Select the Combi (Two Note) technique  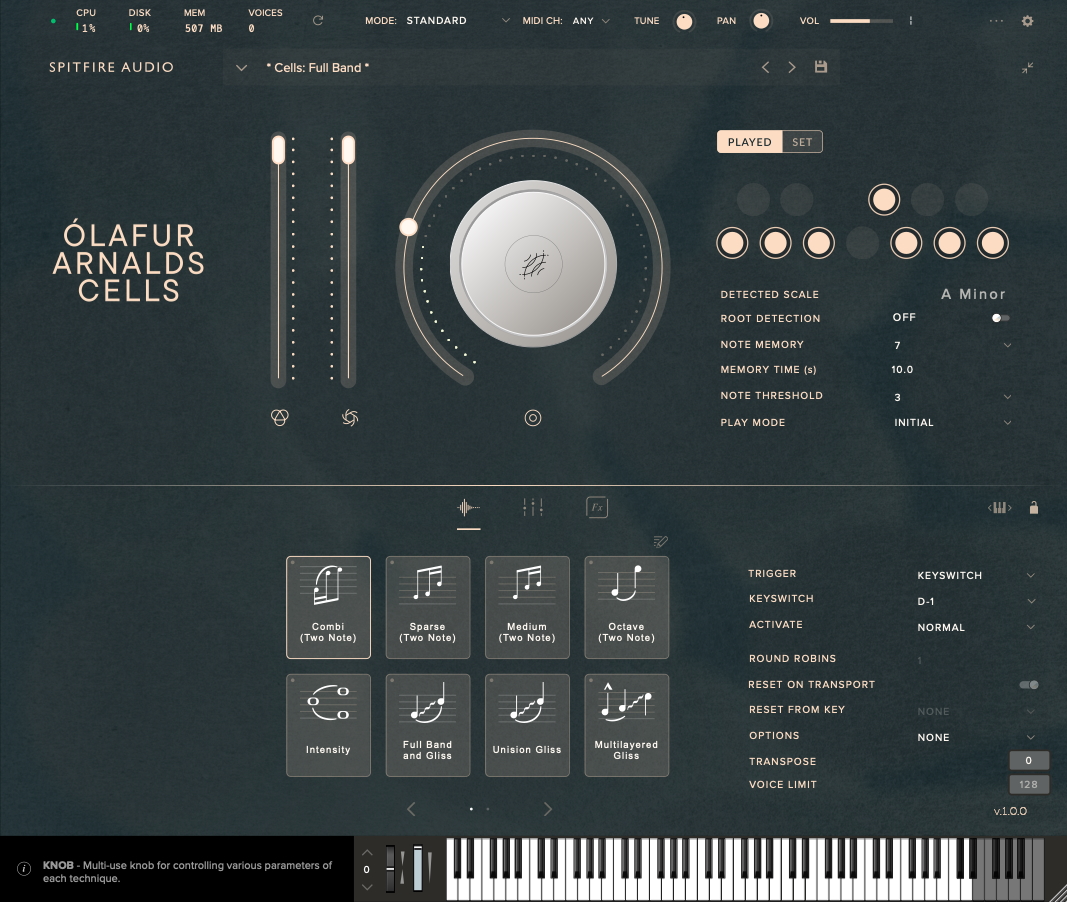[328, 607]
